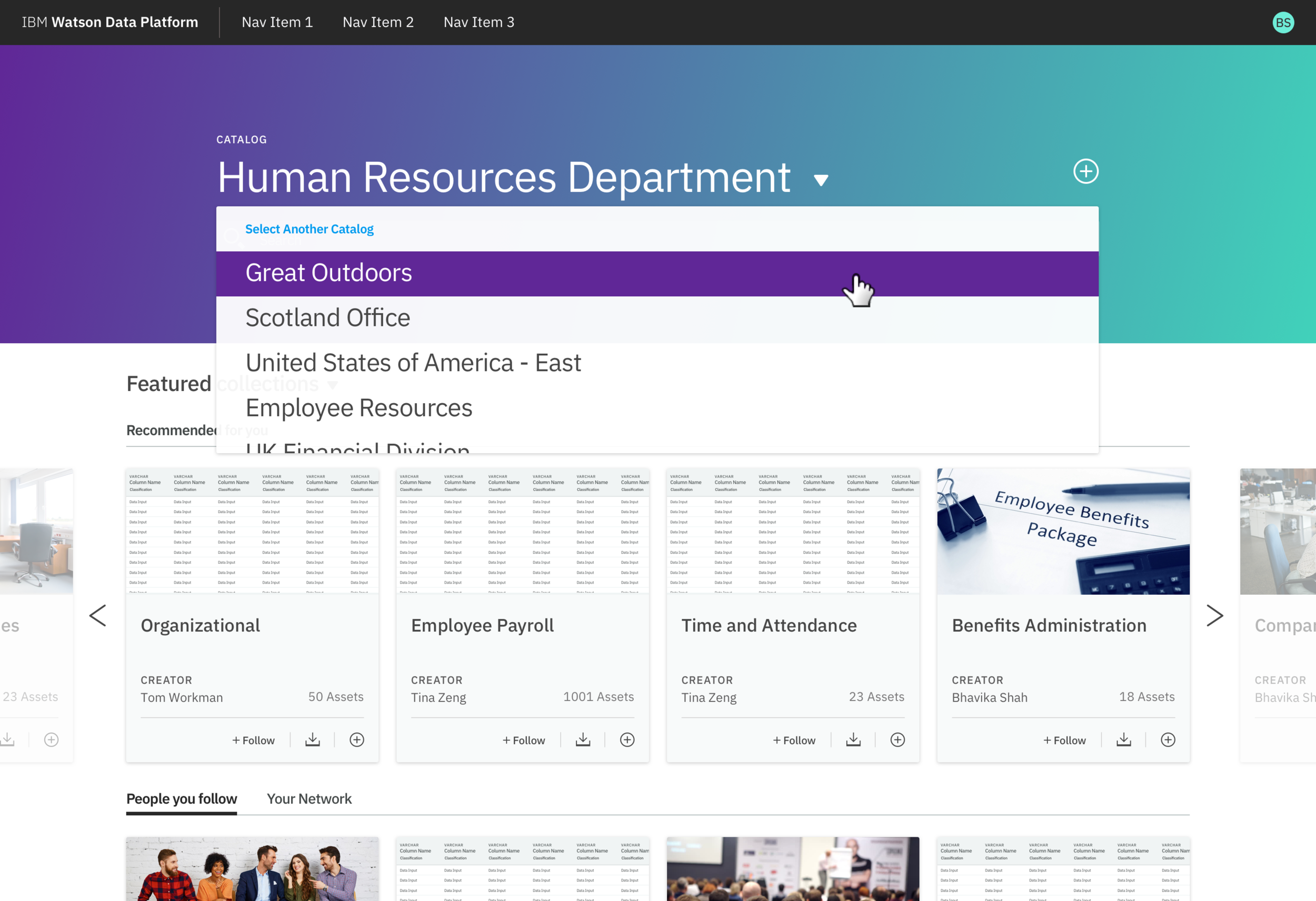The image size is (1316, 901).
Task: Open the BS user avatar menu
Action: coord(1283,23)
